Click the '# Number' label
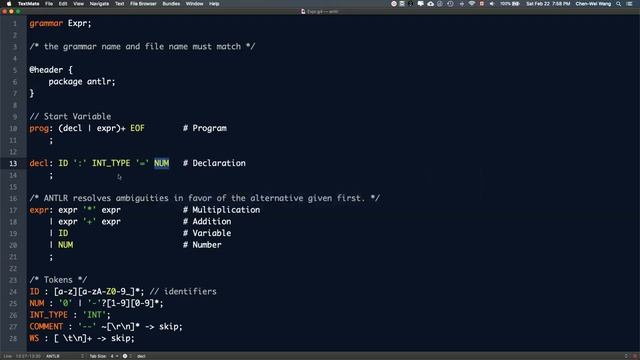 pyautogui.click(x=202, y=245)
